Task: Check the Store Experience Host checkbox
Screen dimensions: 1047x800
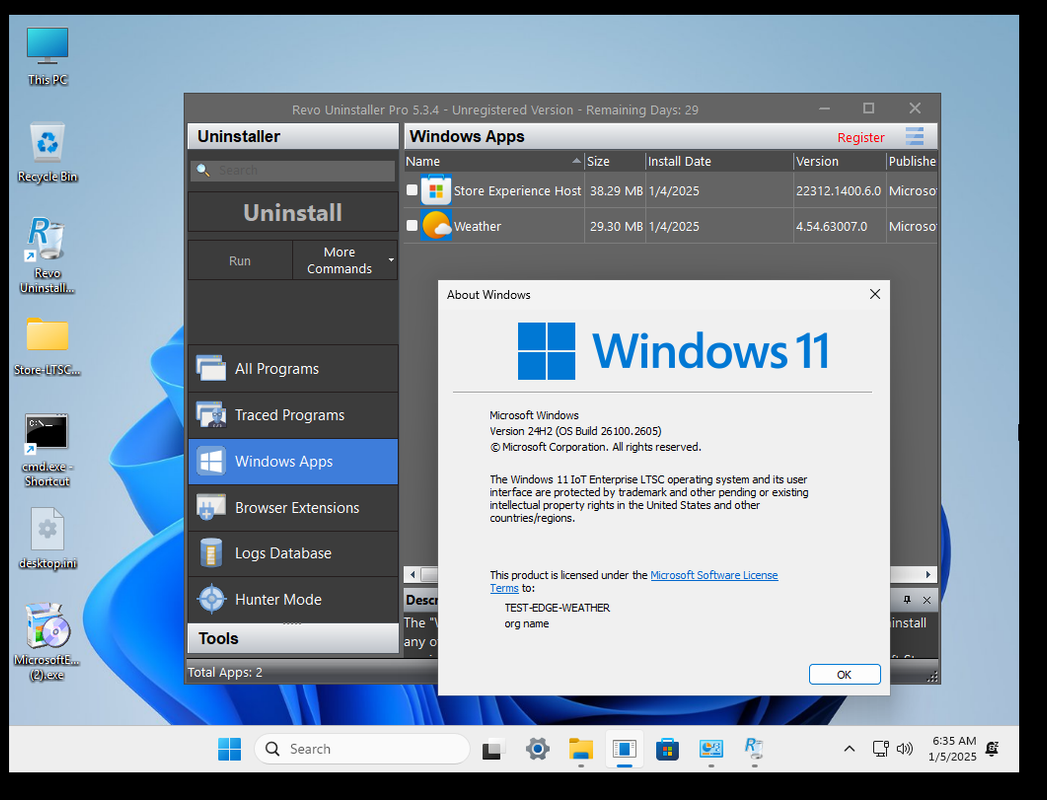Action: click(x=412, y=190)
